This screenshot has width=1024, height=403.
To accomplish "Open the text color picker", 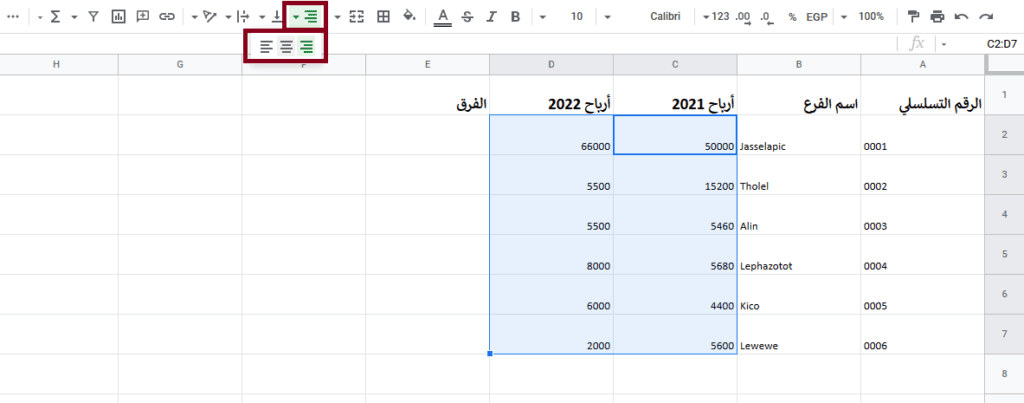I will click(443, 17).
